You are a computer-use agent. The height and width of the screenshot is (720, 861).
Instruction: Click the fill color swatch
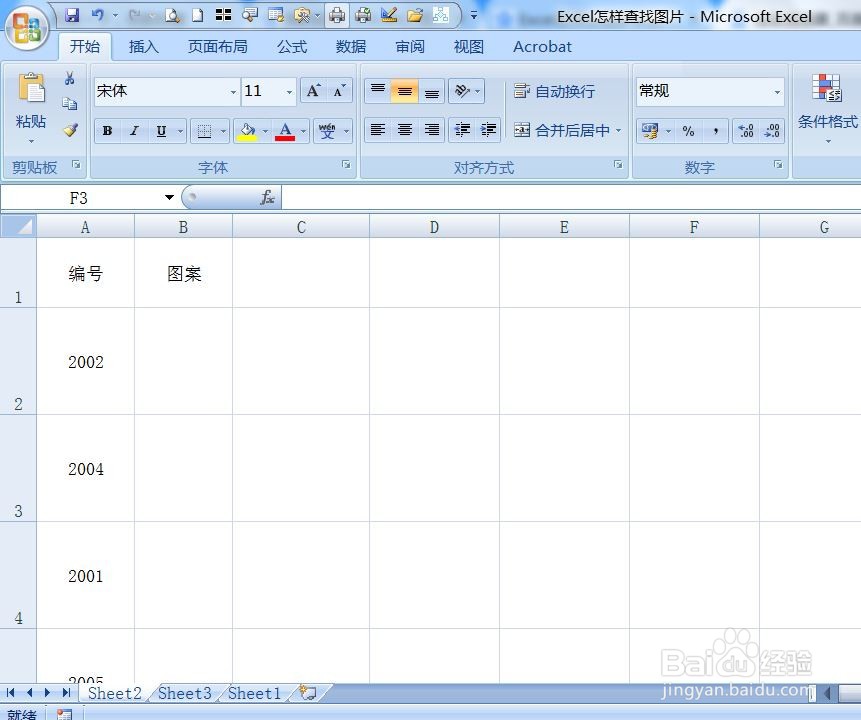tap(247, 131)
